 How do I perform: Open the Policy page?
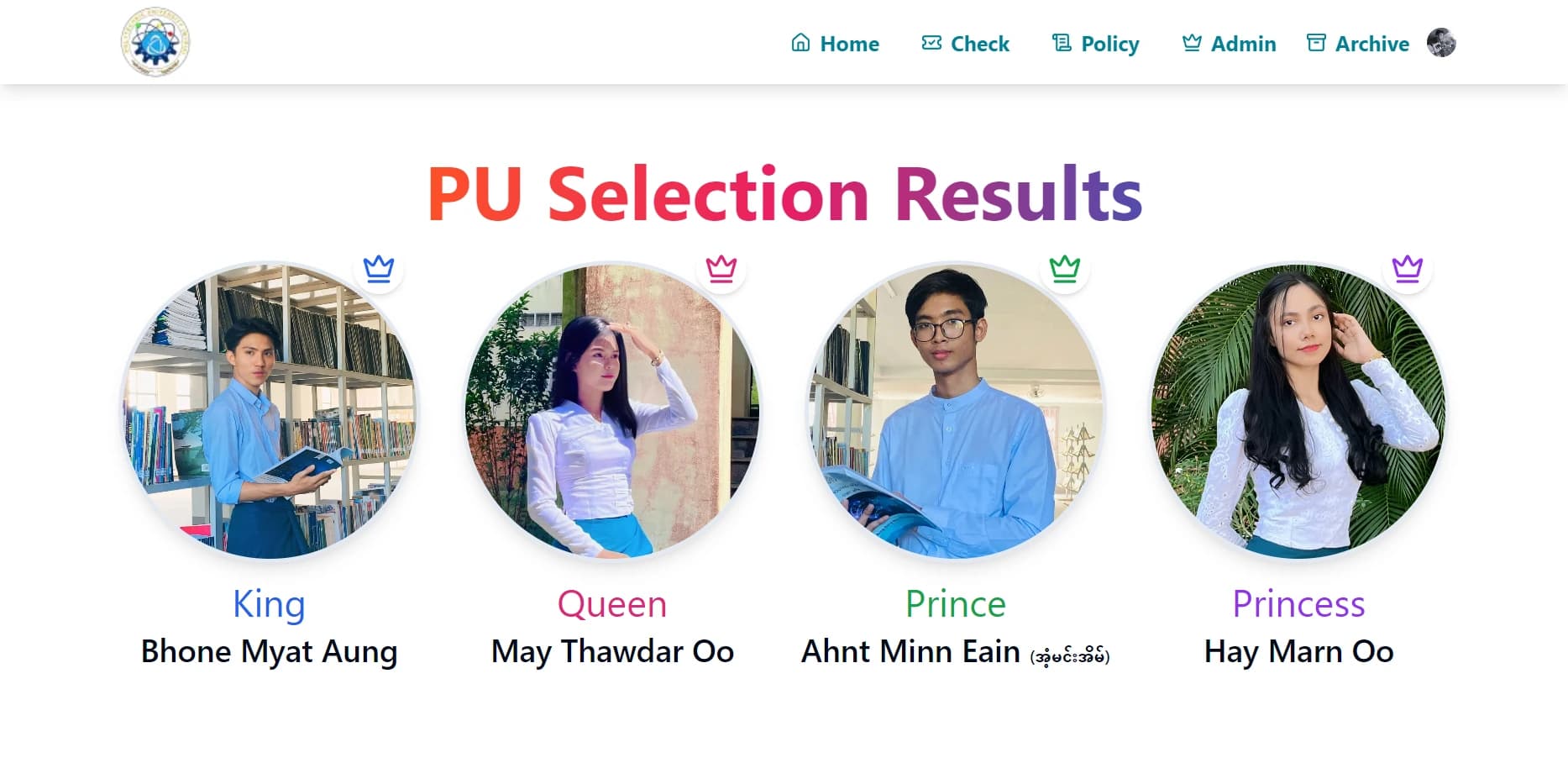point(1109,44)
